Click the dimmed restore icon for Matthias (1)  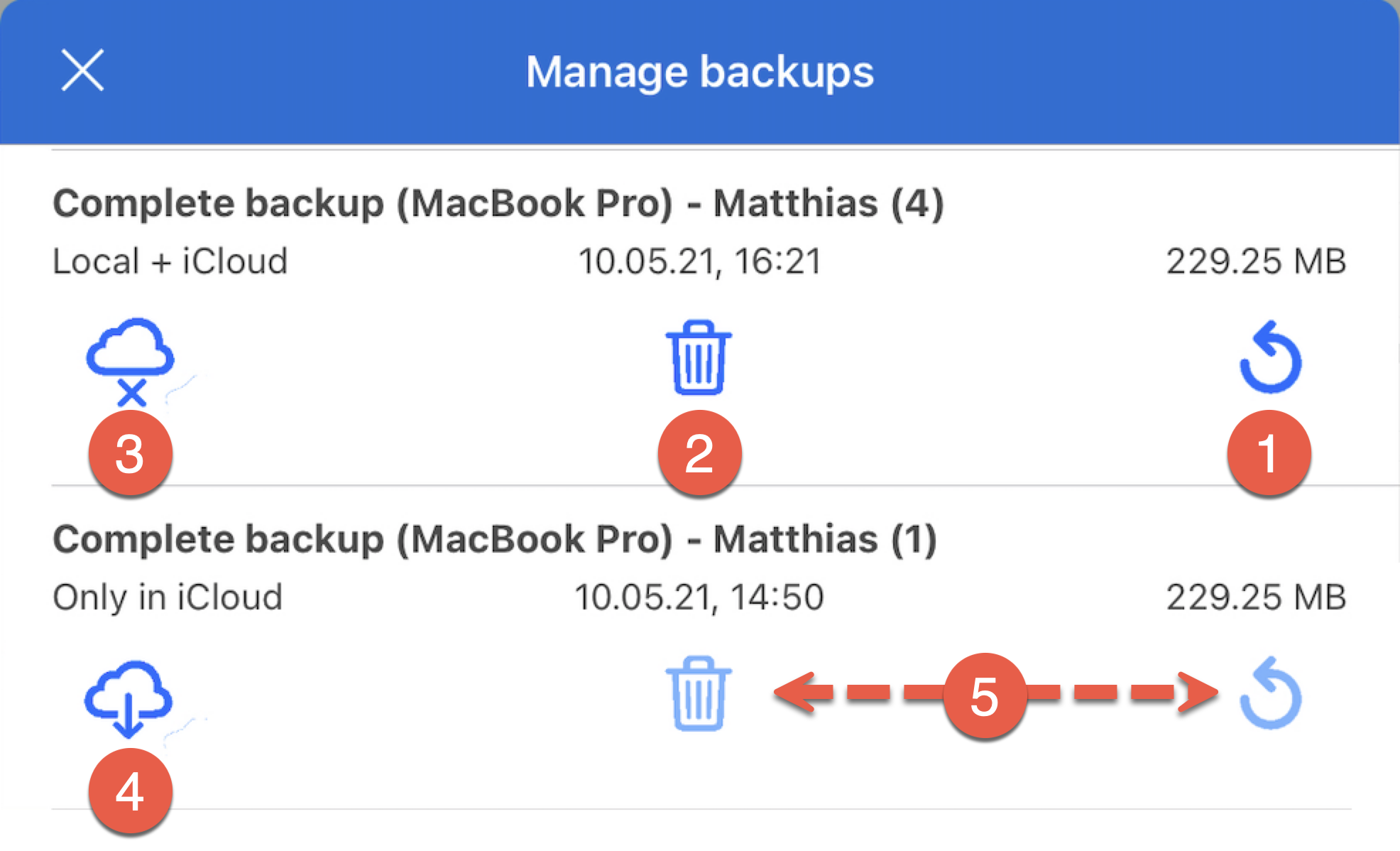1270,694
